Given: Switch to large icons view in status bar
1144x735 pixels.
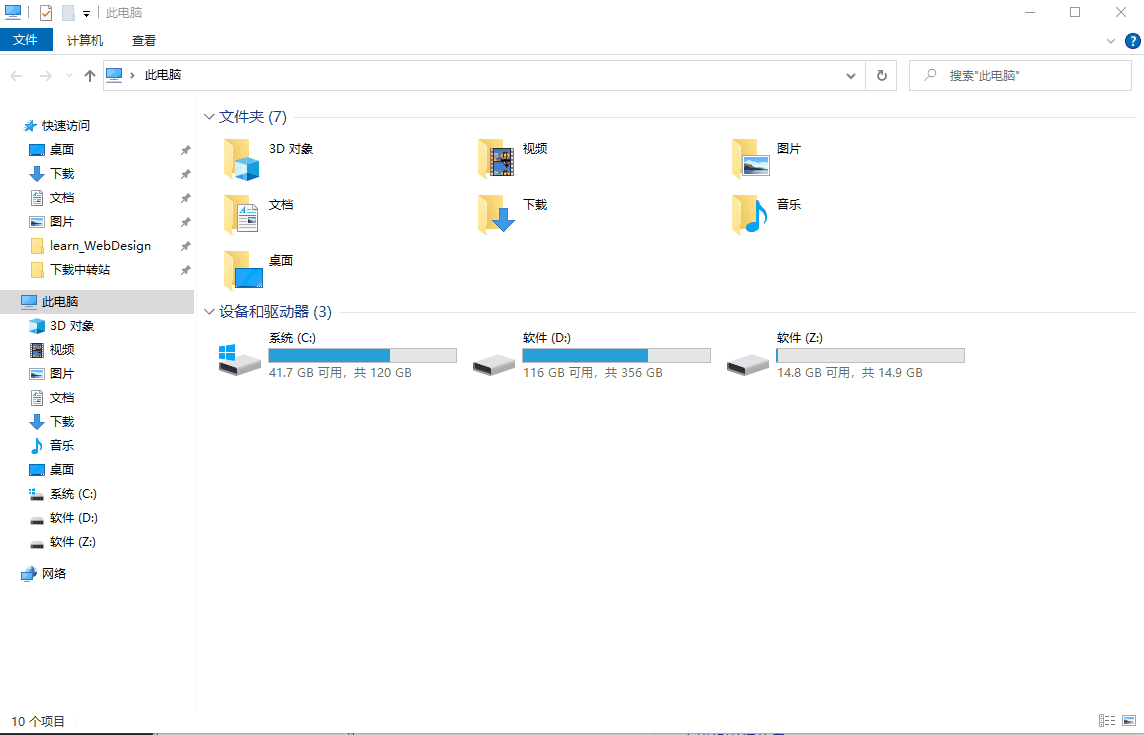Looking at the screenshot, I should click(1129, 720).
